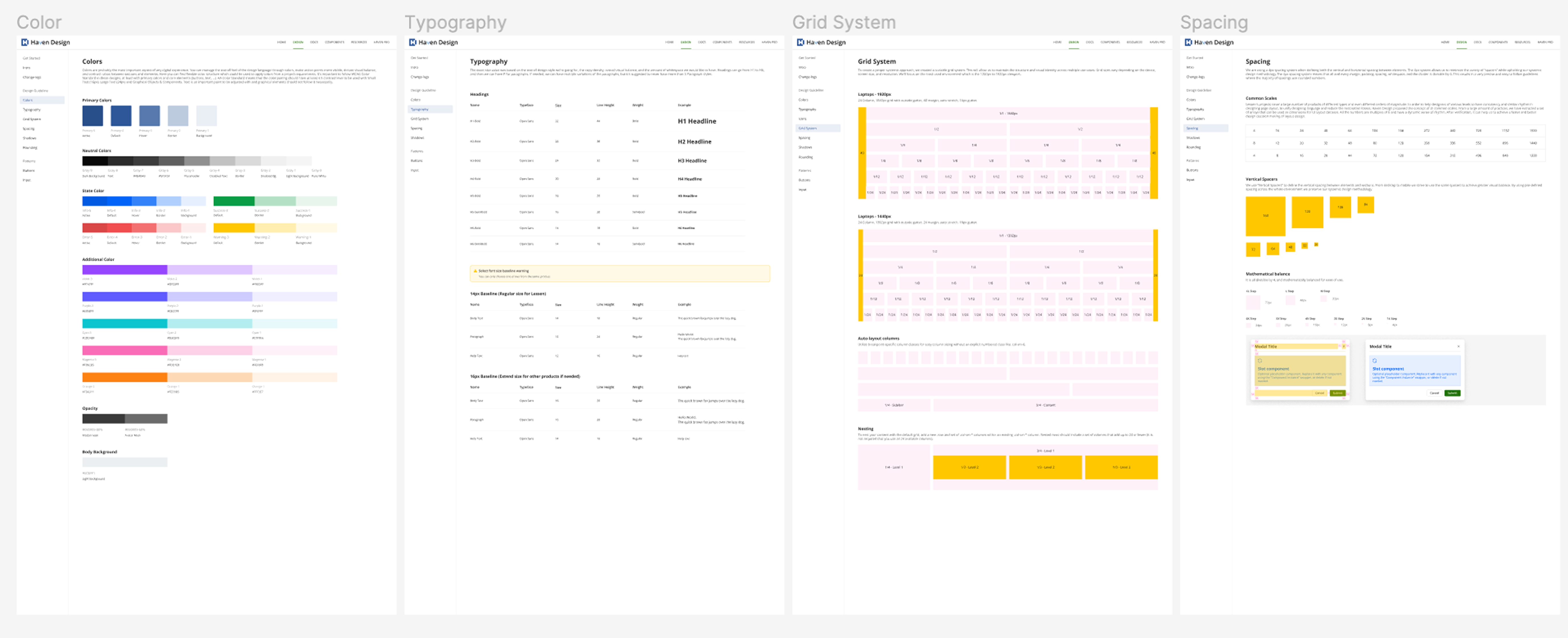Click the green Submit button in the white modal

point(1452,393)
